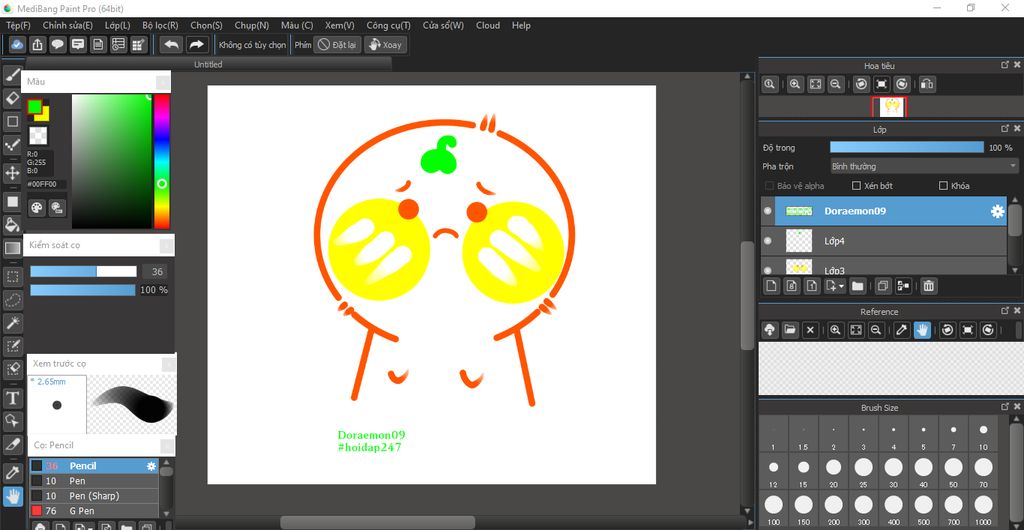
Task: Open a reference image with the folder icon
Action: [x=790, y=330]
